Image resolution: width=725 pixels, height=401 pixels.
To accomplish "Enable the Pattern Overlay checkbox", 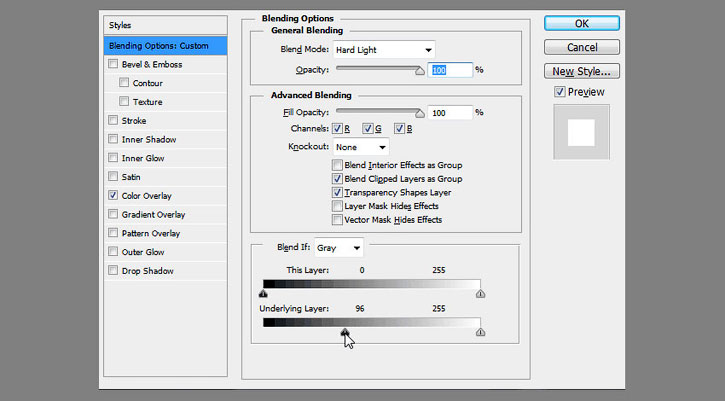I will (x=113, y=233).
